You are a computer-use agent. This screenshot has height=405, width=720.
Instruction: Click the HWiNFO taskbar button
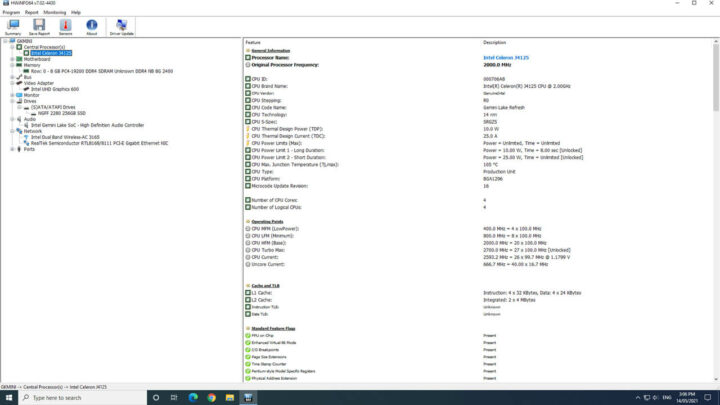click(x=248, y=398)
